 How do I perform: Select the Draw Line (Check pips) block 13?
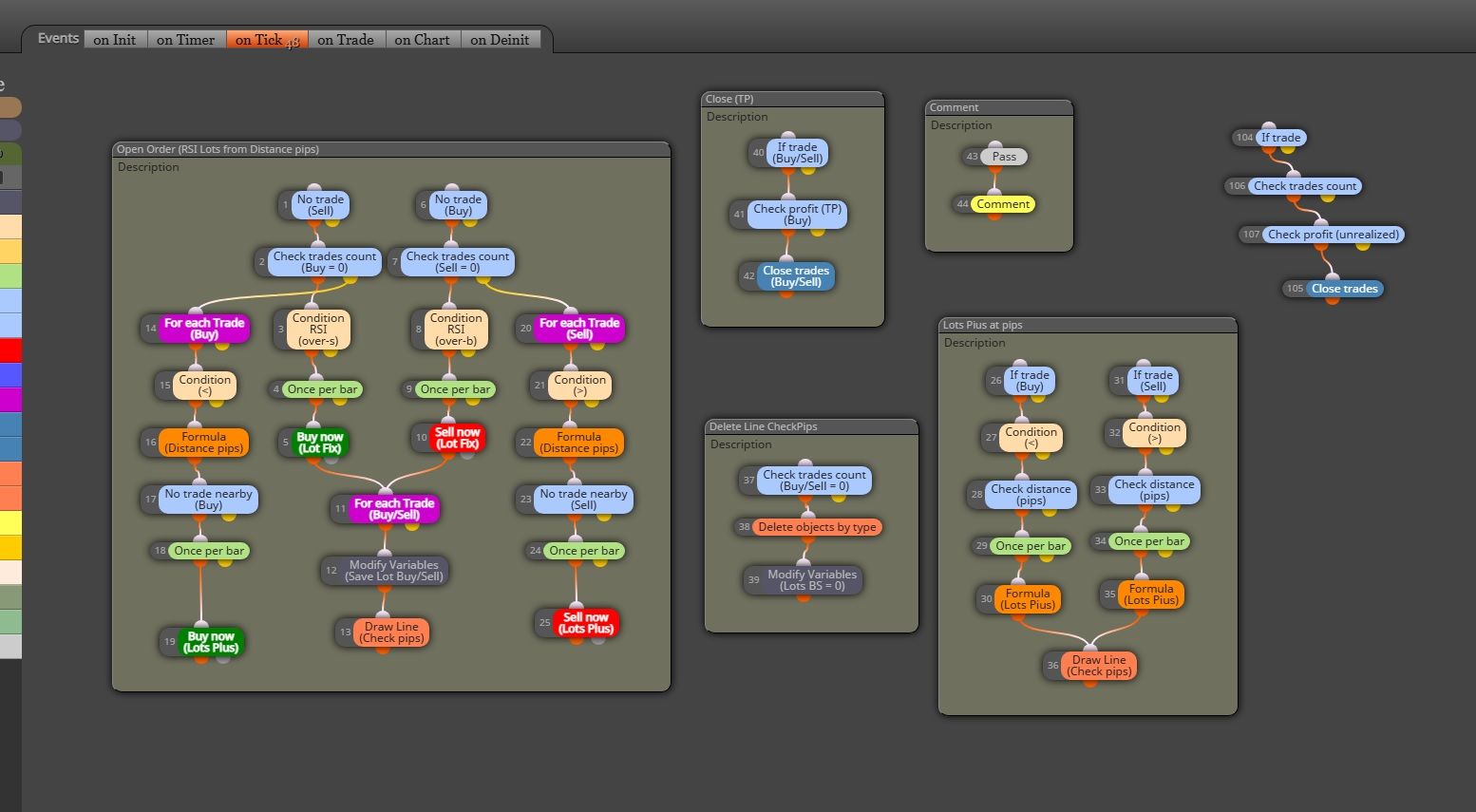(391, 633)
